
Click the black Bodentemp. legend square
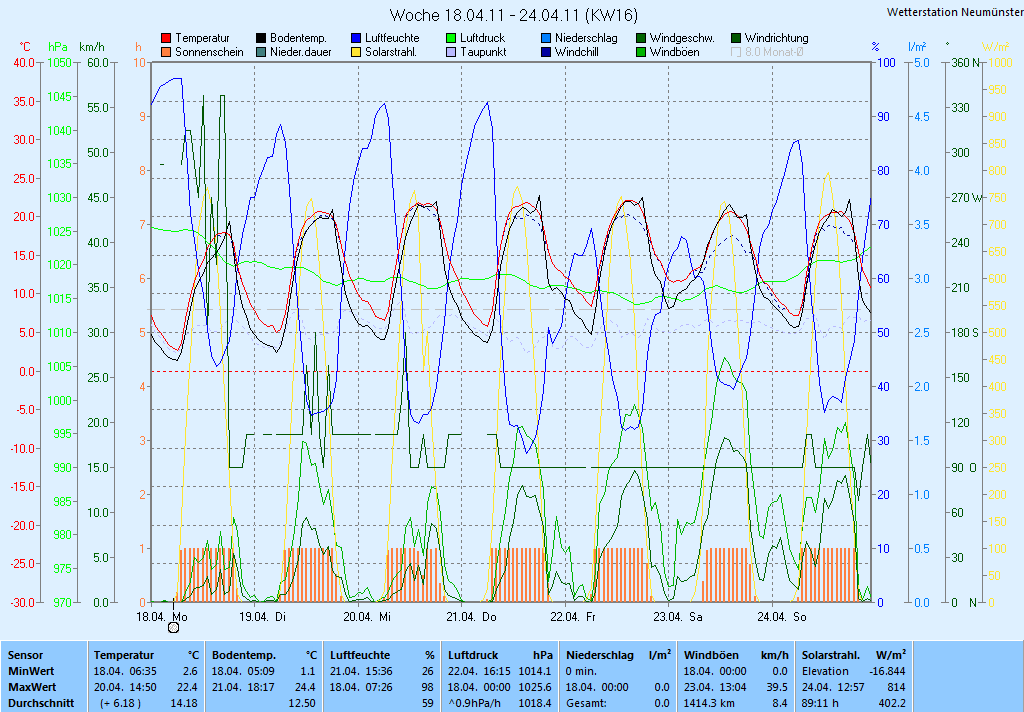pyautogui.click(x=261, y=38)
